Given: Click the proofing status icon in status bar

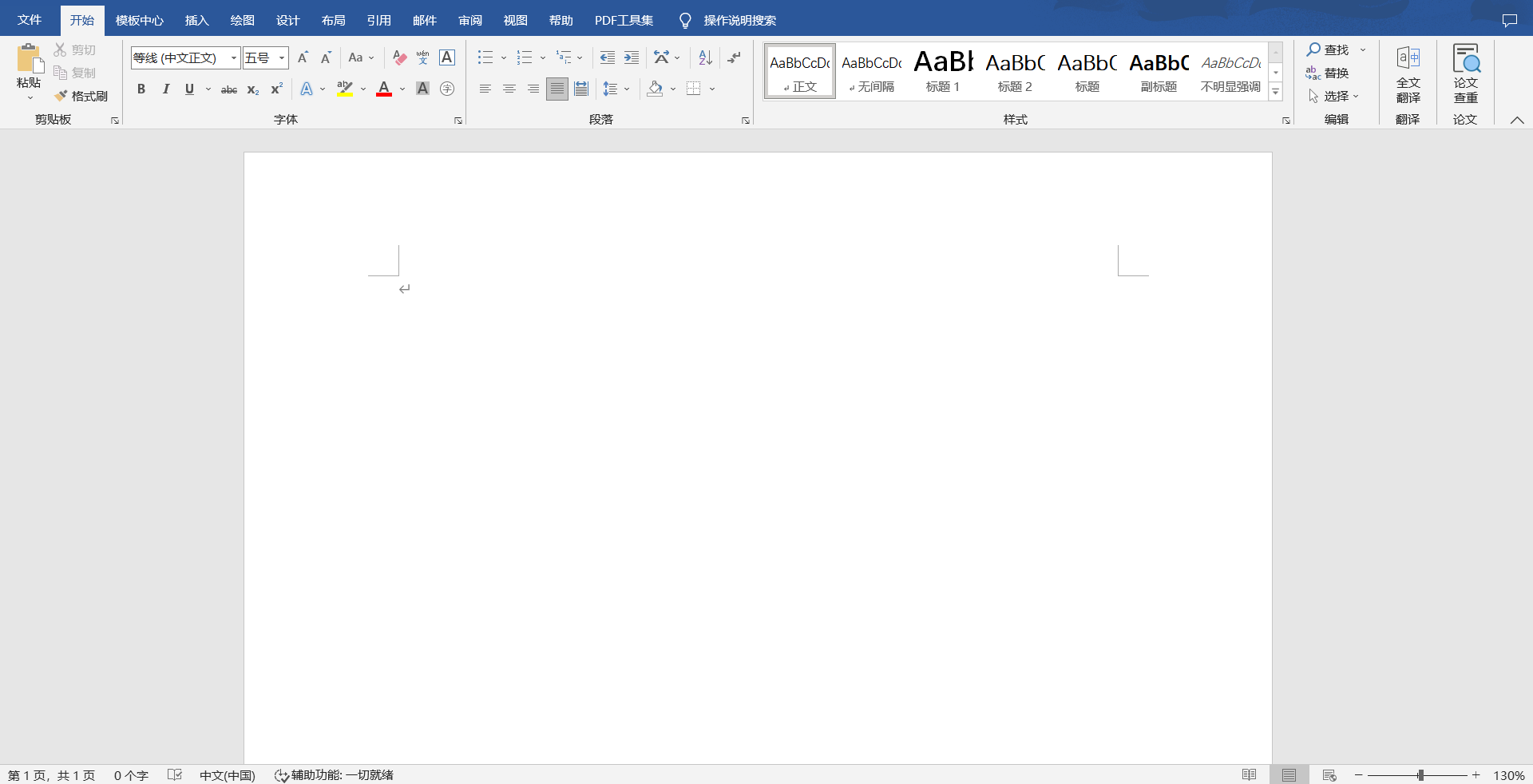Looking at the screenshot, I should click(175, 775).
